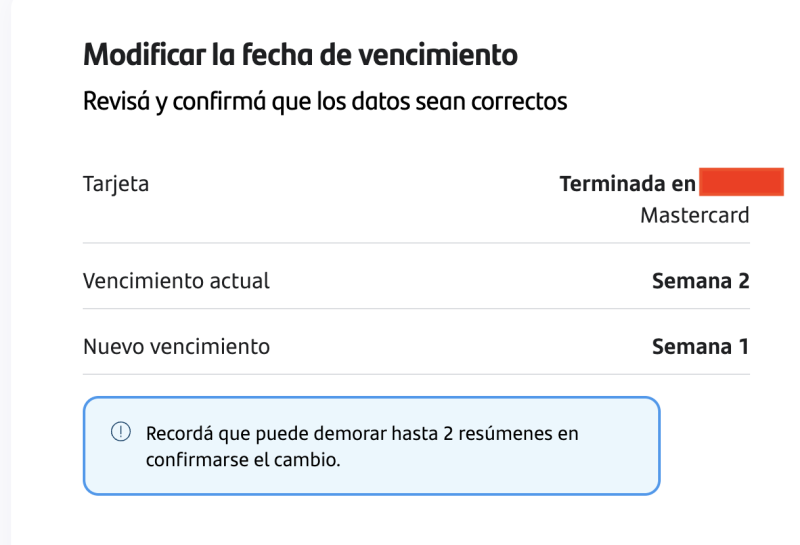Image resolution: width=800 pixels, height=545 pixels.
Task: Select the "Revisá y confirmá" subtitle text
Action: pos(325,101)
